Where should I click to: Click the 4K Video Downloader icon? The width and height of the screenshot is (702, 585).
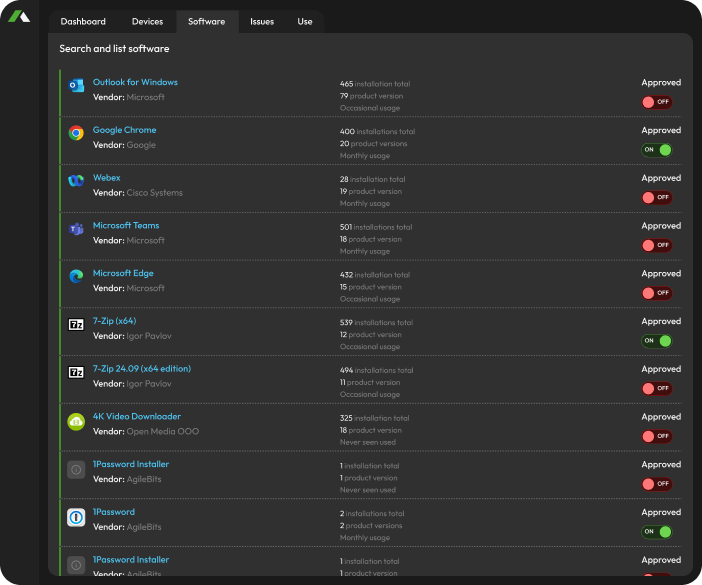[76, 422]
